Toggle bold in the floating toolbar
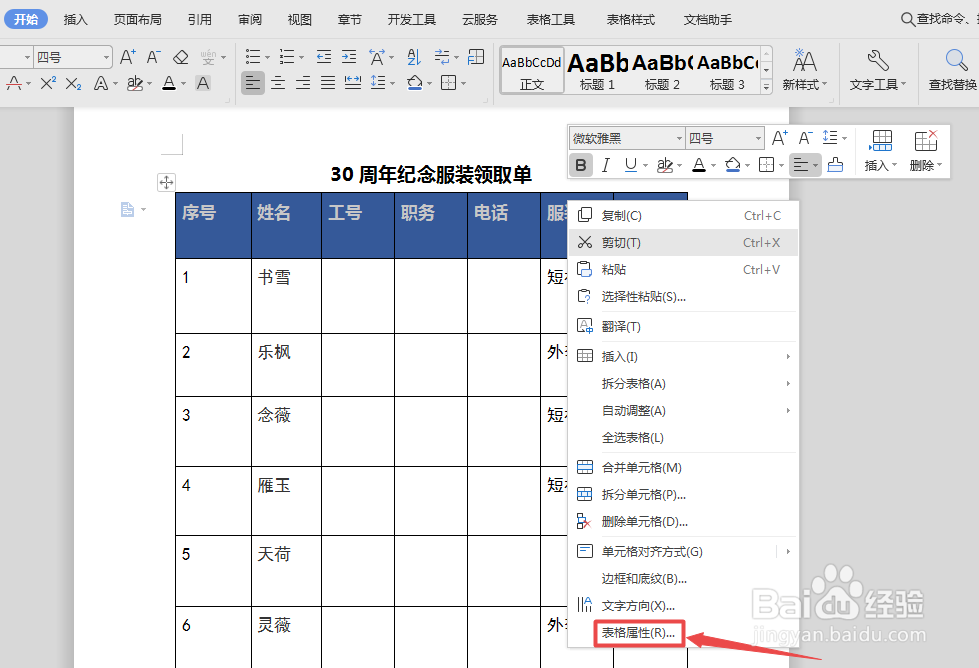The width and height of the screenshot is (979, 668). click(x=581, y=165)
